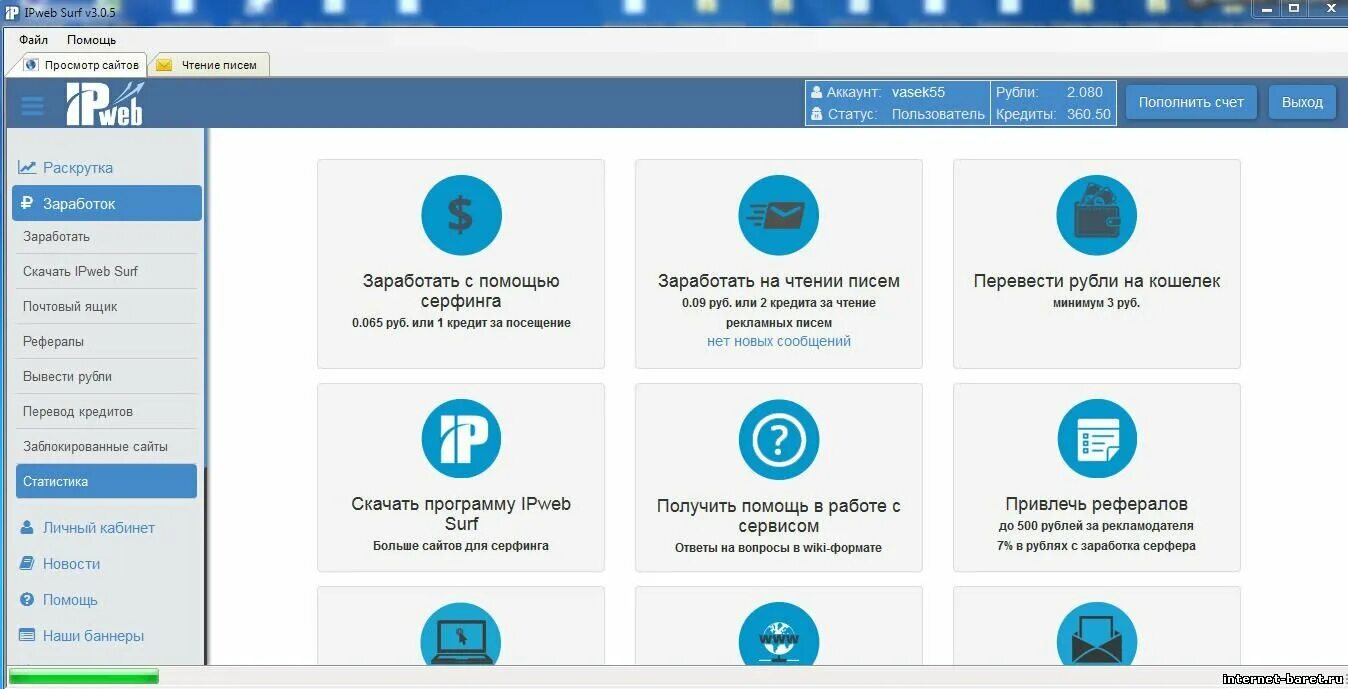Click the Рубли balance value 2.080
This screenshot has width=1348, height=689.
pos(1084,92)
